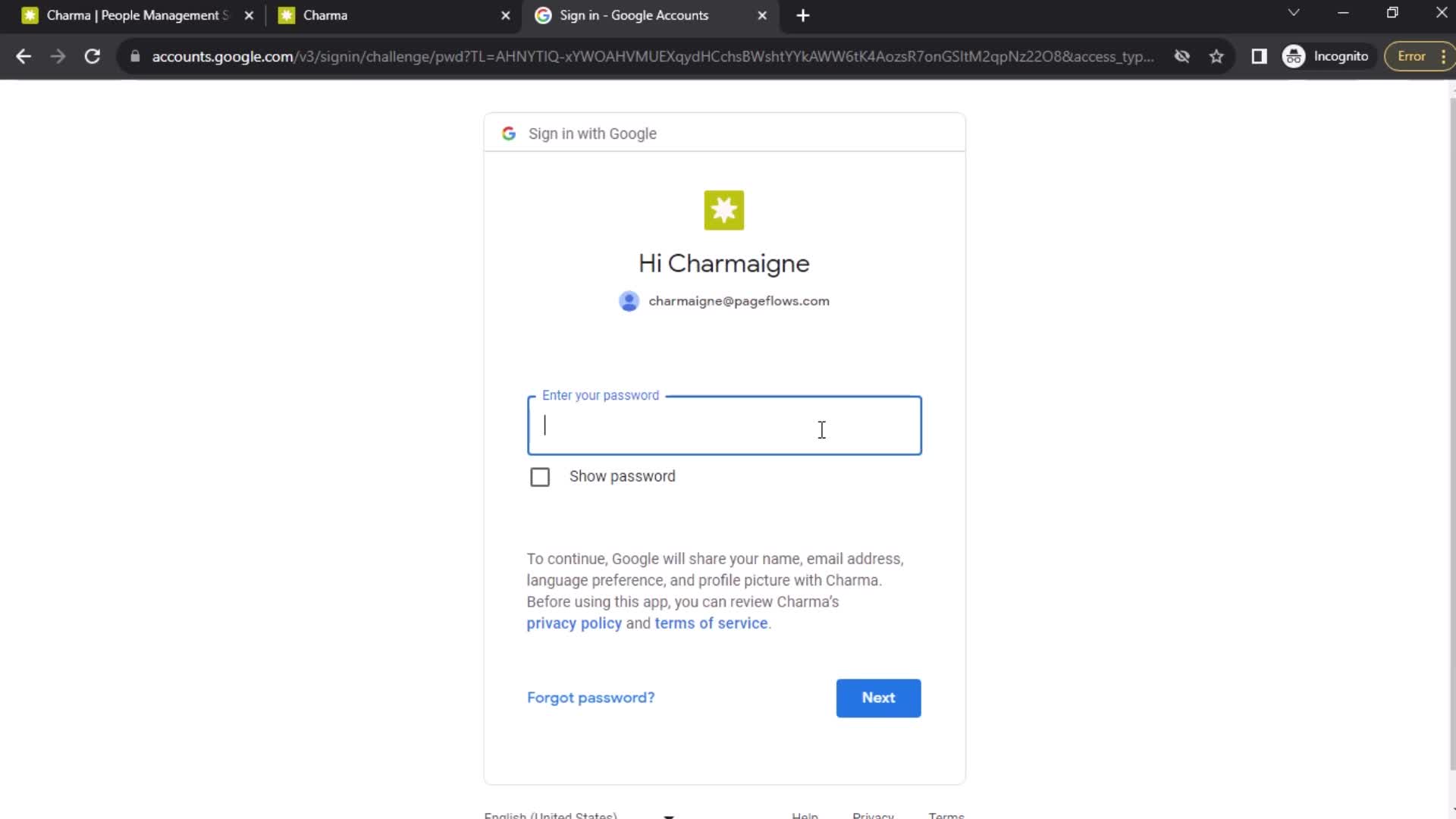Open the tab search dropdown arrow
This screenshot has width=1456, height=819.
pyautogui.click(x=1294, y=13)
